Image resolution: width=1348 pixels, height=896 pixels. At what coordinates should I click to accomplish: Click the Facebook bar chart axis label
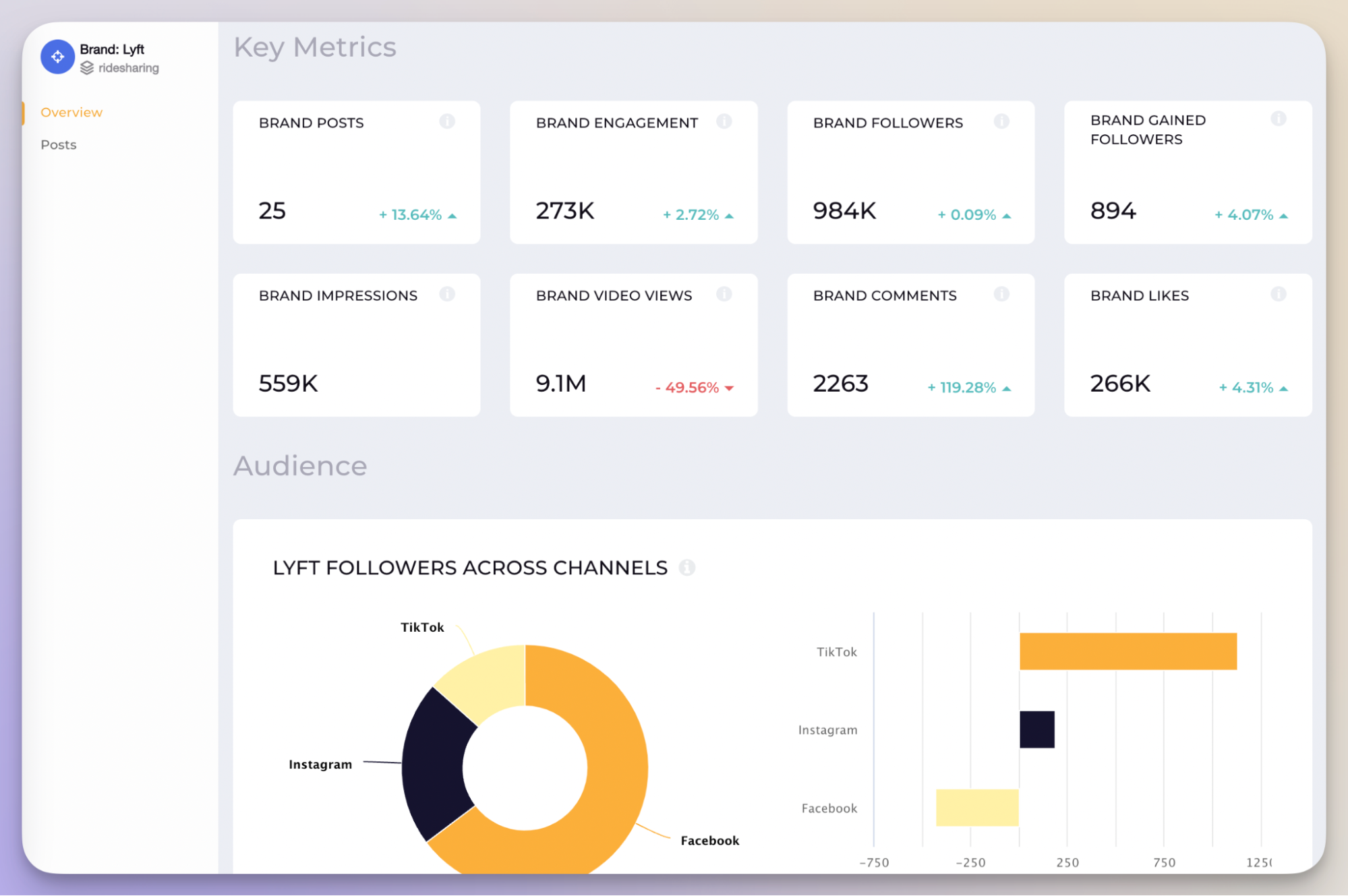829,808
